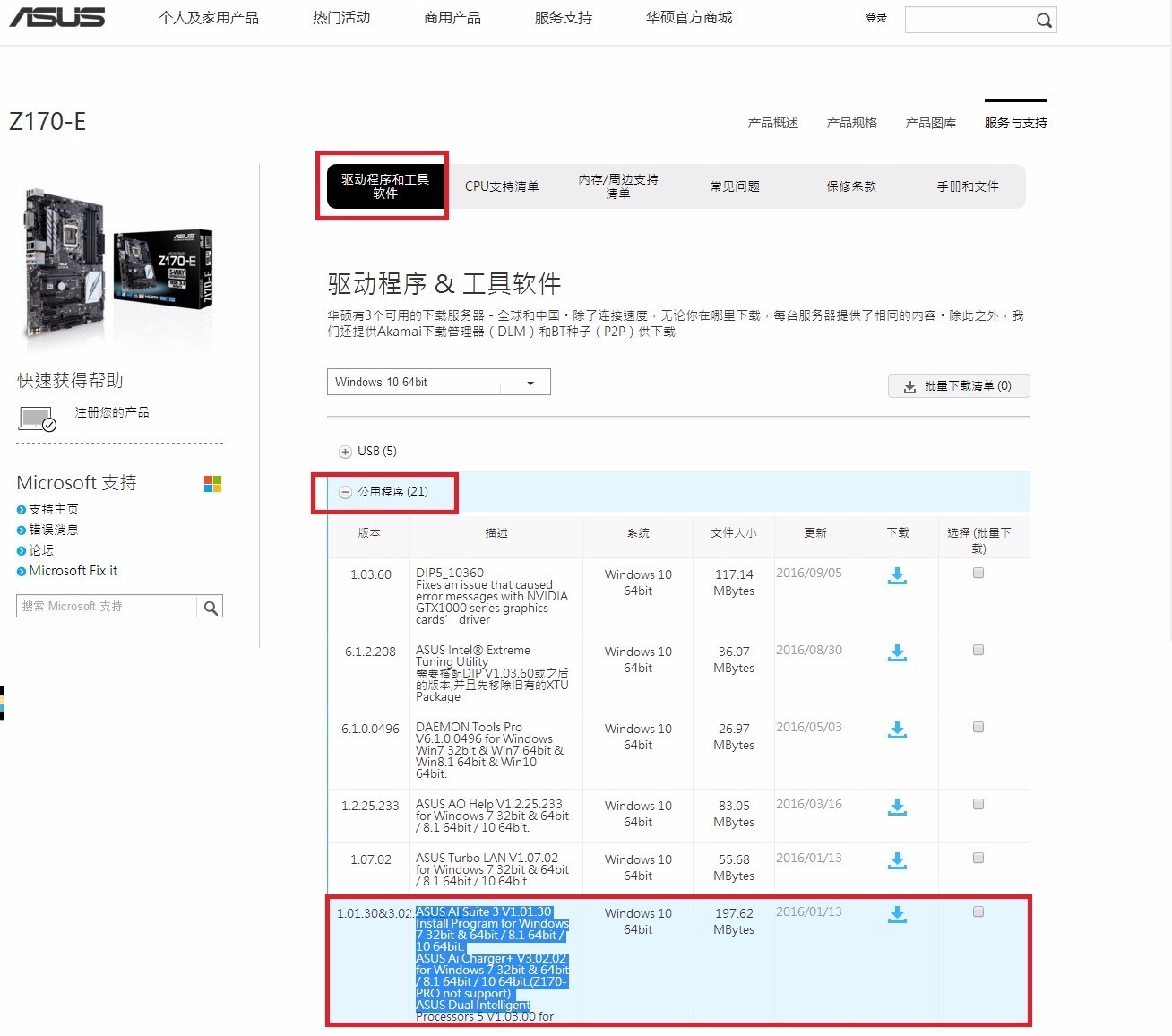This screenshot has height=1036, width=1172.
Task: Open the Microsoft Fix it link
Action: tap(73, 571)
